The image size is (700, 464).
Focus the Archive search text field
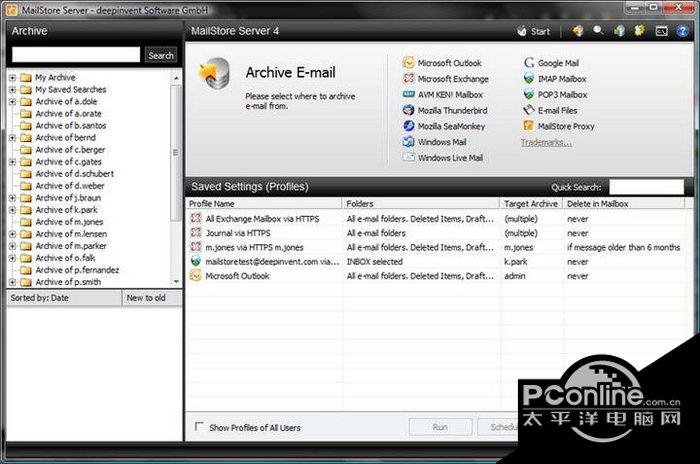point(76,55)
